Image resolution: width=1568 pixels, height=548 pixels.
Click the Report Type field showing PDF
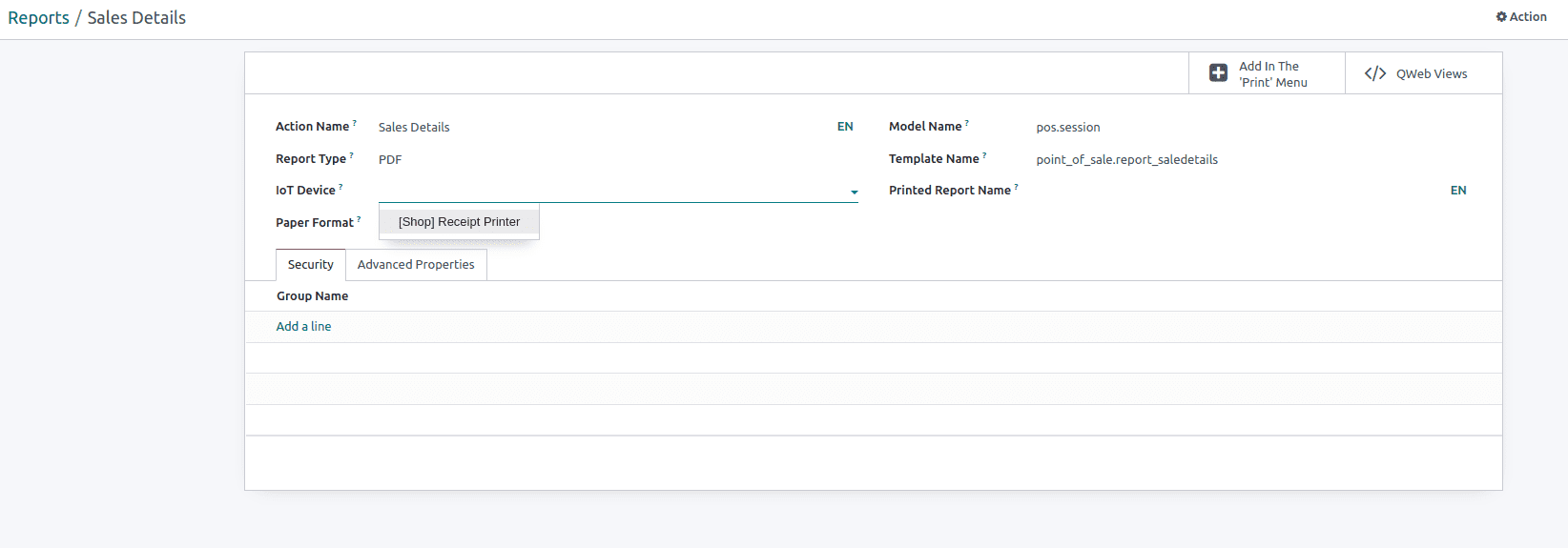[618, 159]
